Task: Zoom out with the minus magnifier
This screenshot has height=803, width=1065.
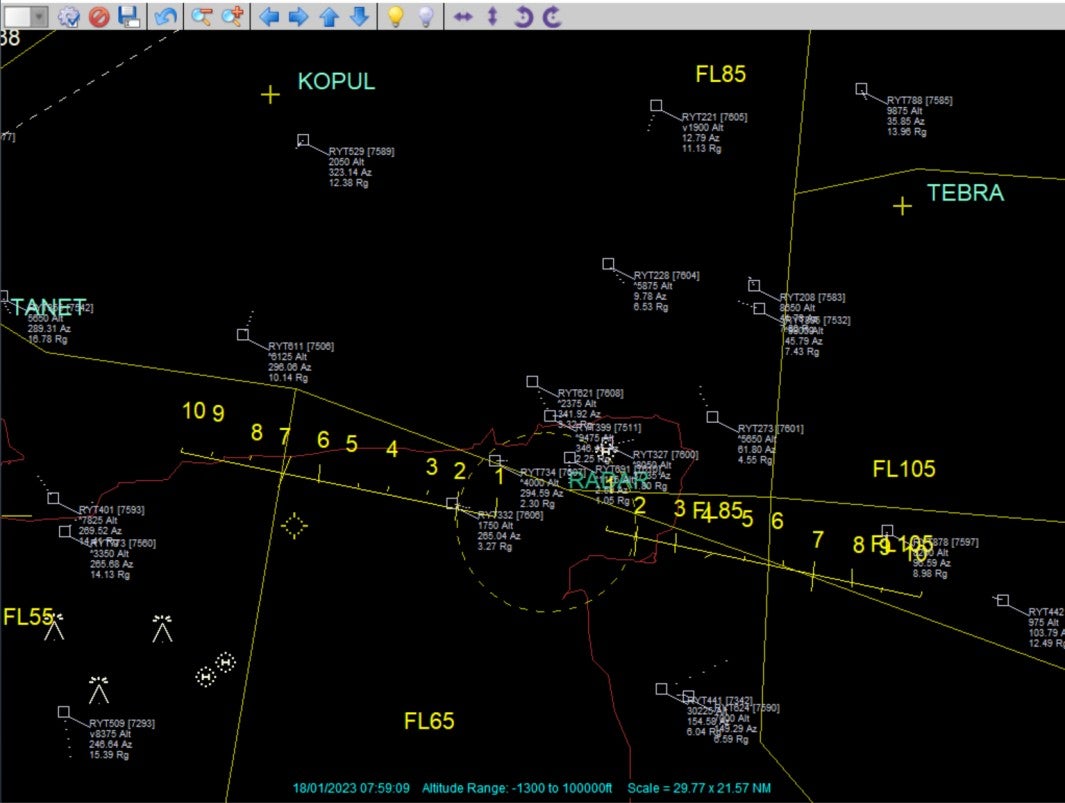Action: pos(202,16)
